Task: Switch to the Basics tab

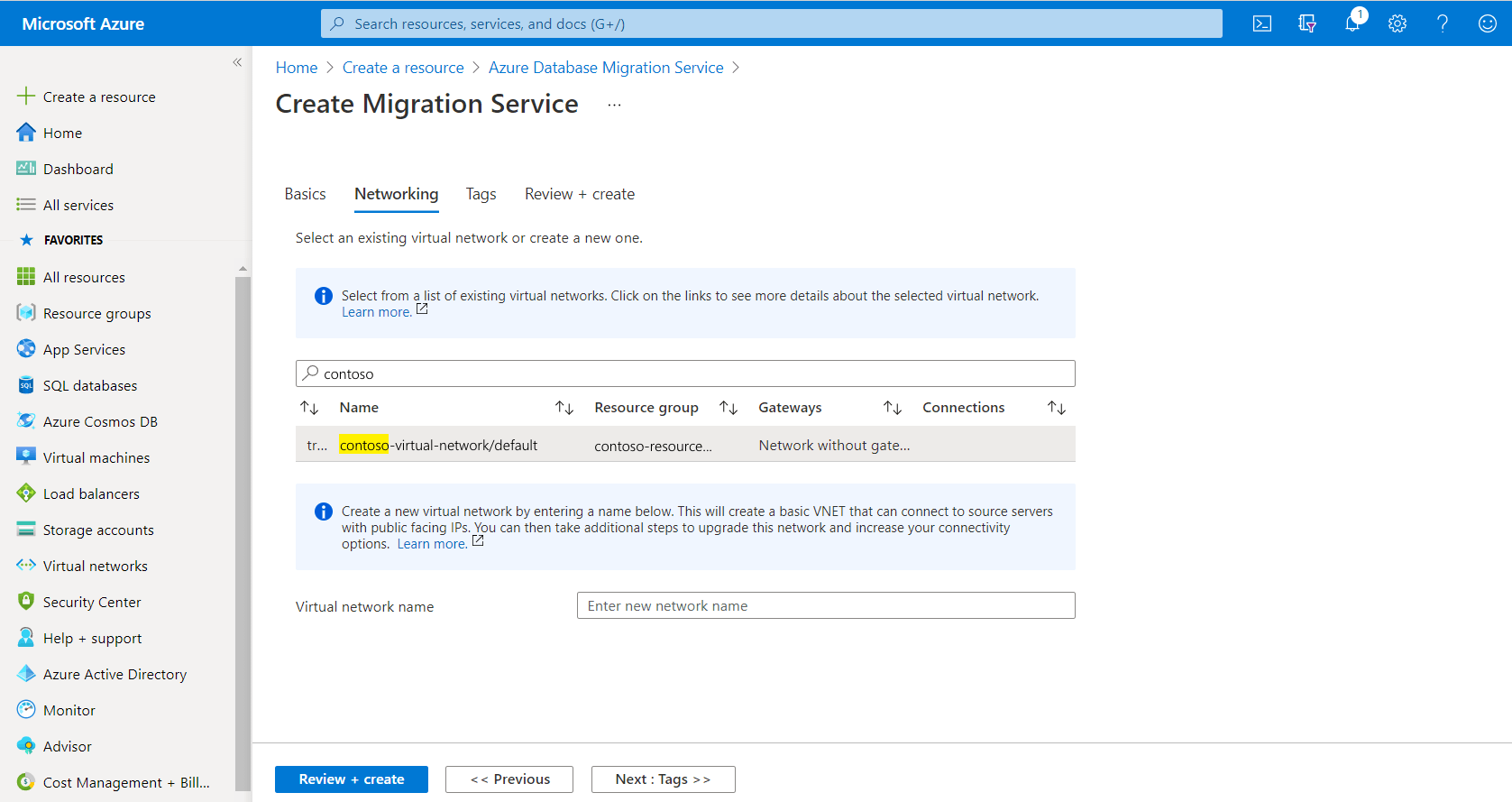Action: pos(305,194)
